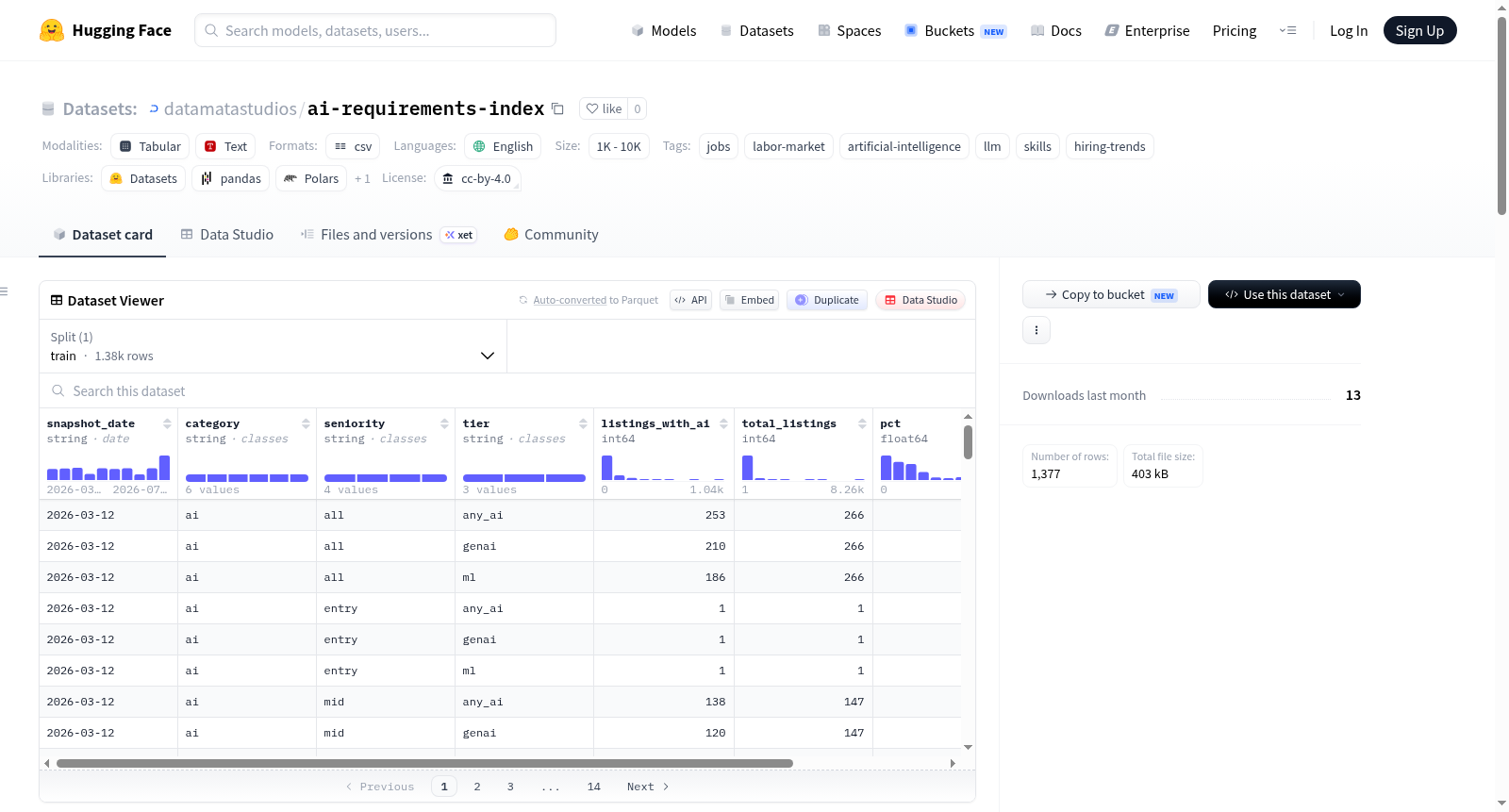Sort the seniority column
Image resolution: width=1509 pixels, height=812 pixels.
(x=444, y=424)
